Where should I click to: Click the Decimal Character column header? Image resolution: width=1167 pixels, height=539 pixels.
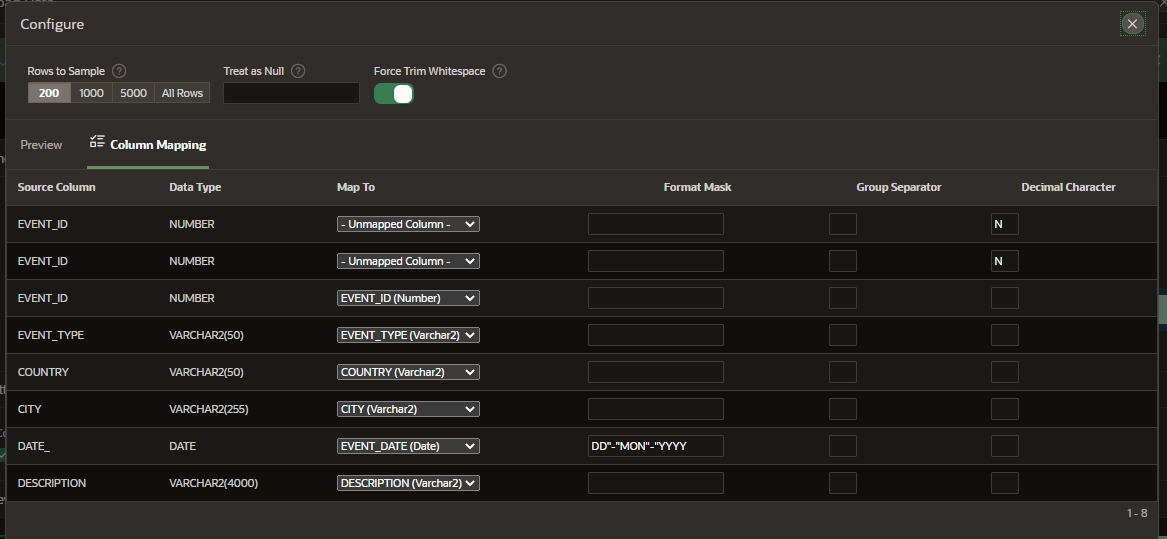click(x=1068, y=188)
